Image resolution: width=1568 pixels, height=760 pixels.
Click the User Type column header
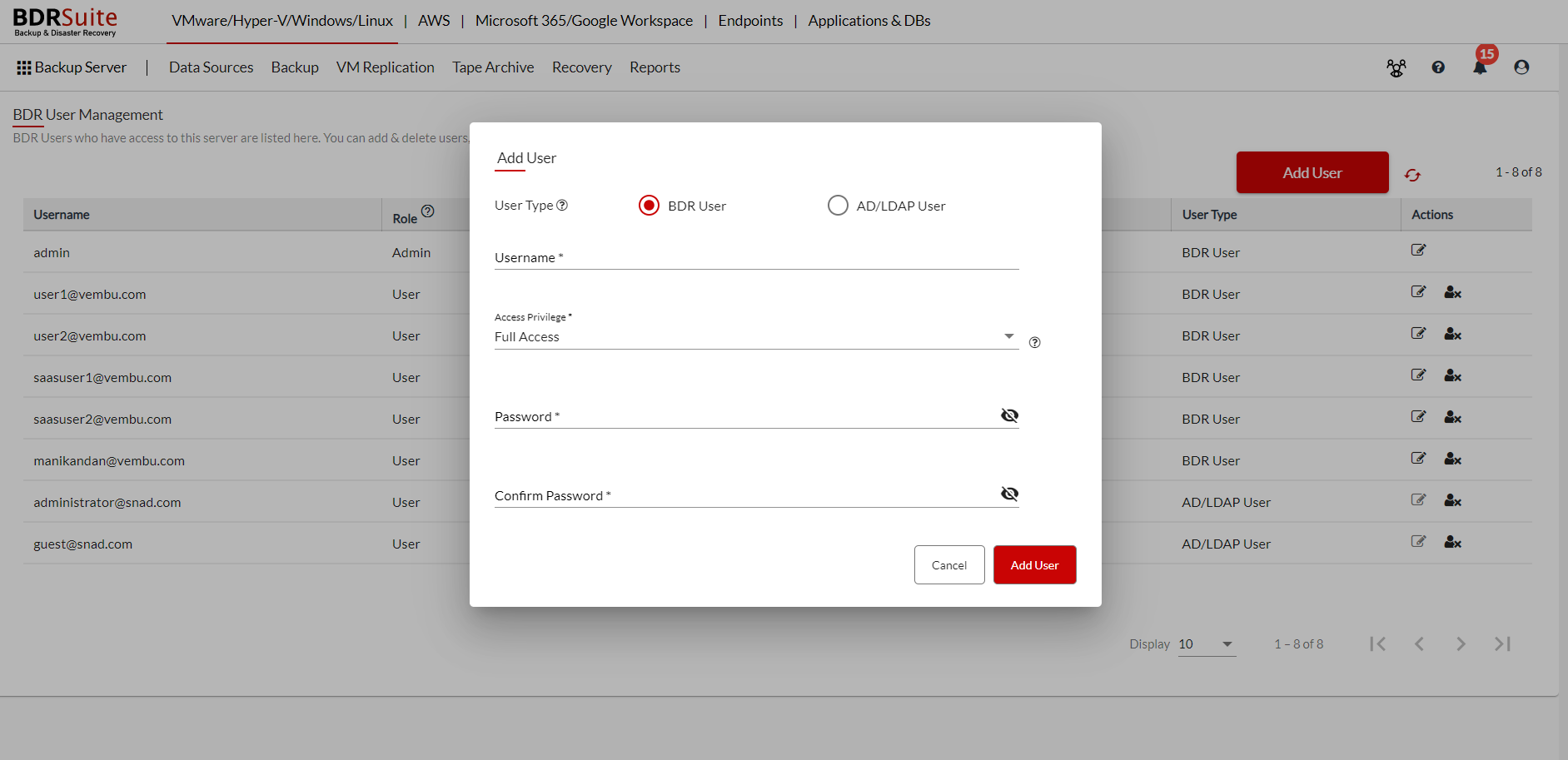[1209, 215]
